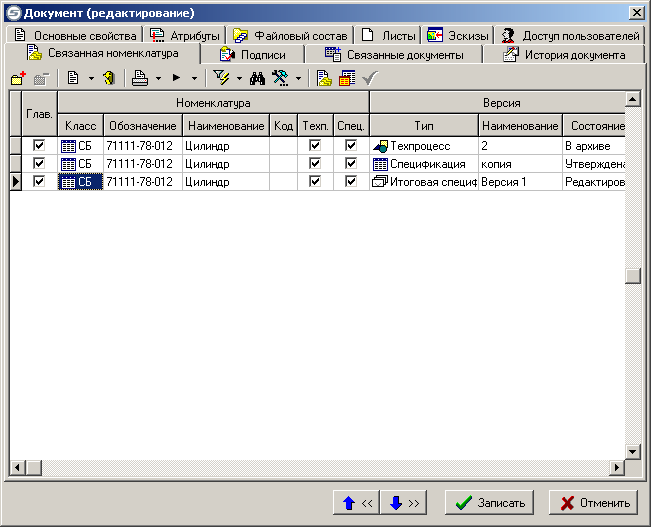This screenshot has width=651, height=527.
Task: Click the Записать button
Action: point(490,503)
